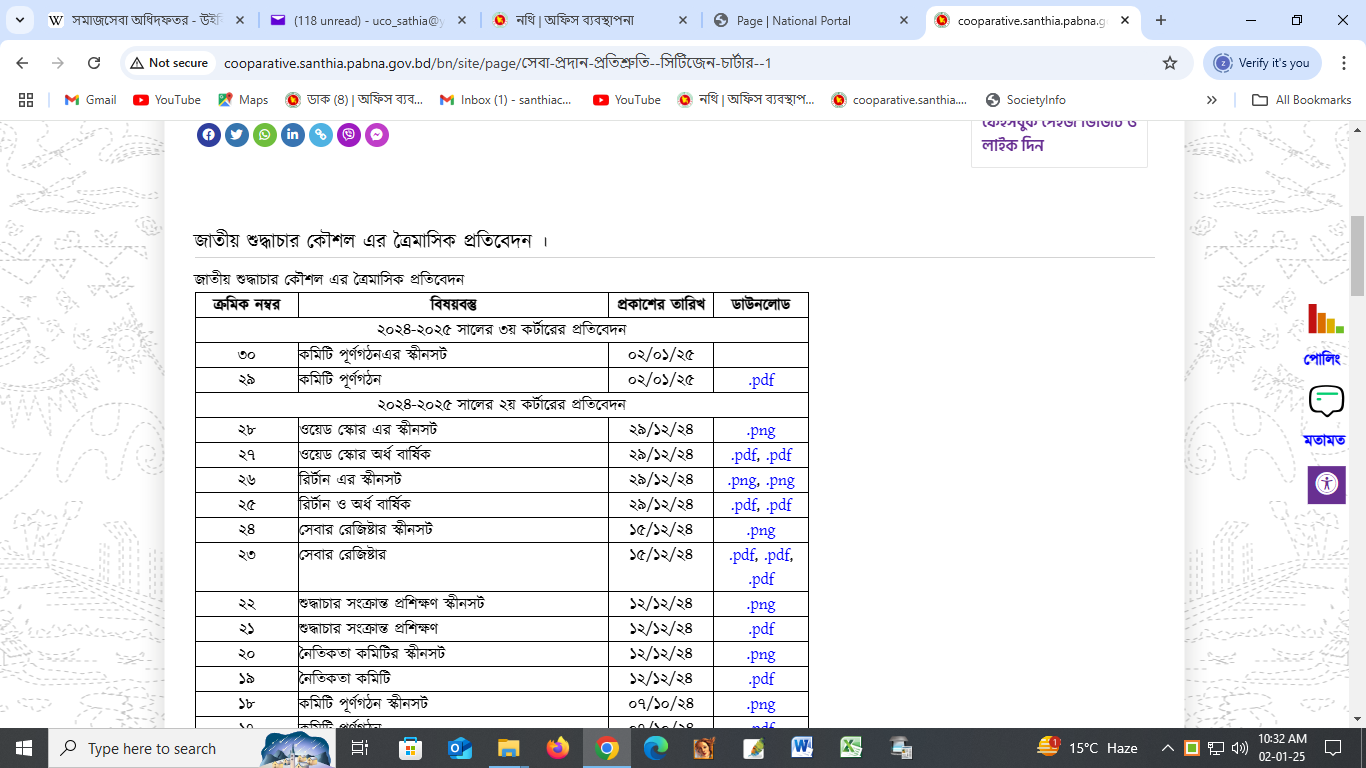Share page via Facebook icon
Viewport: 1366px width, 768px height.
point(209,135)
